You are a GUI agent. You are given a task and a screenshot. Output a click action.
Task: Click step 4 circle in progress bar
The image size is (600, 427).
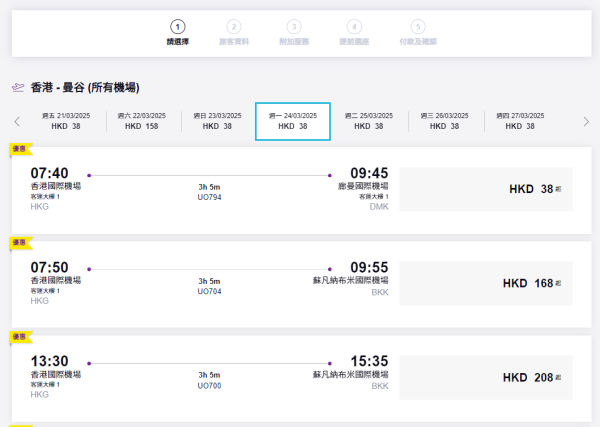coord(354,27)
